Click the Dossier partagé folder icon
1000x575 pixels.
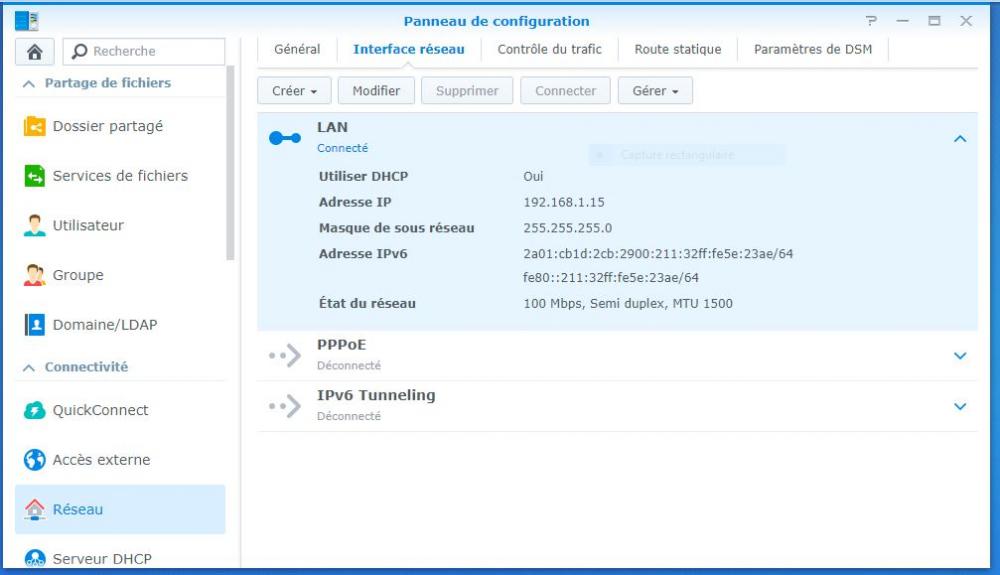34,126
